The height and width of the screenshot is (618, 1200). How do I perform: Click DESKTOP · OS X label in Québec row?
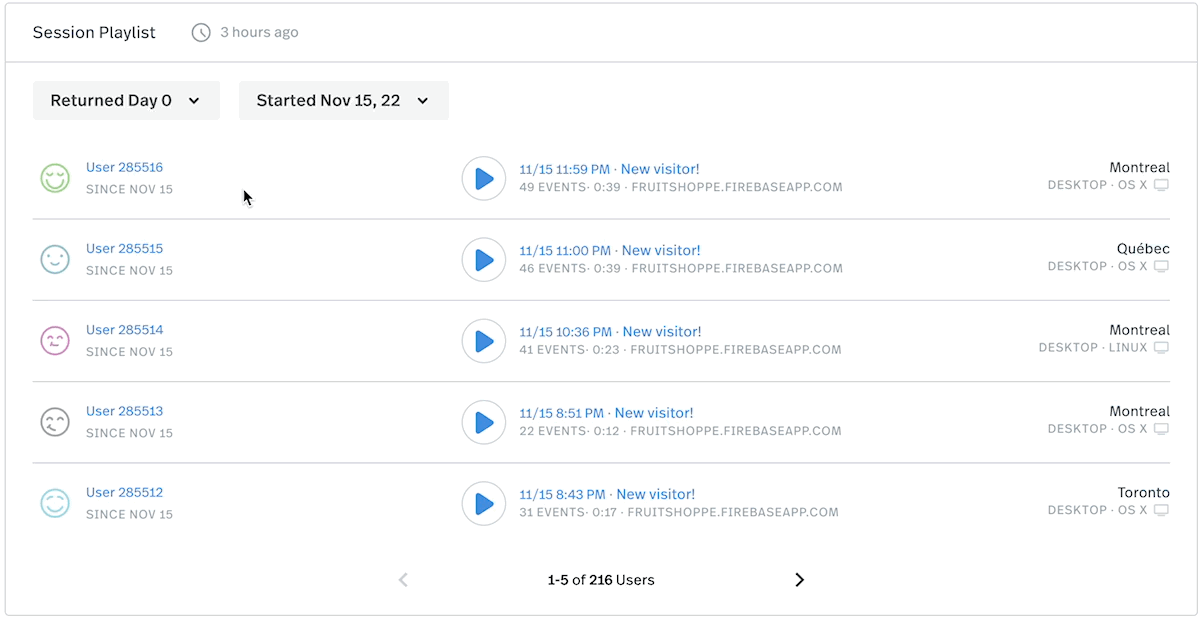coord(1098,267)
